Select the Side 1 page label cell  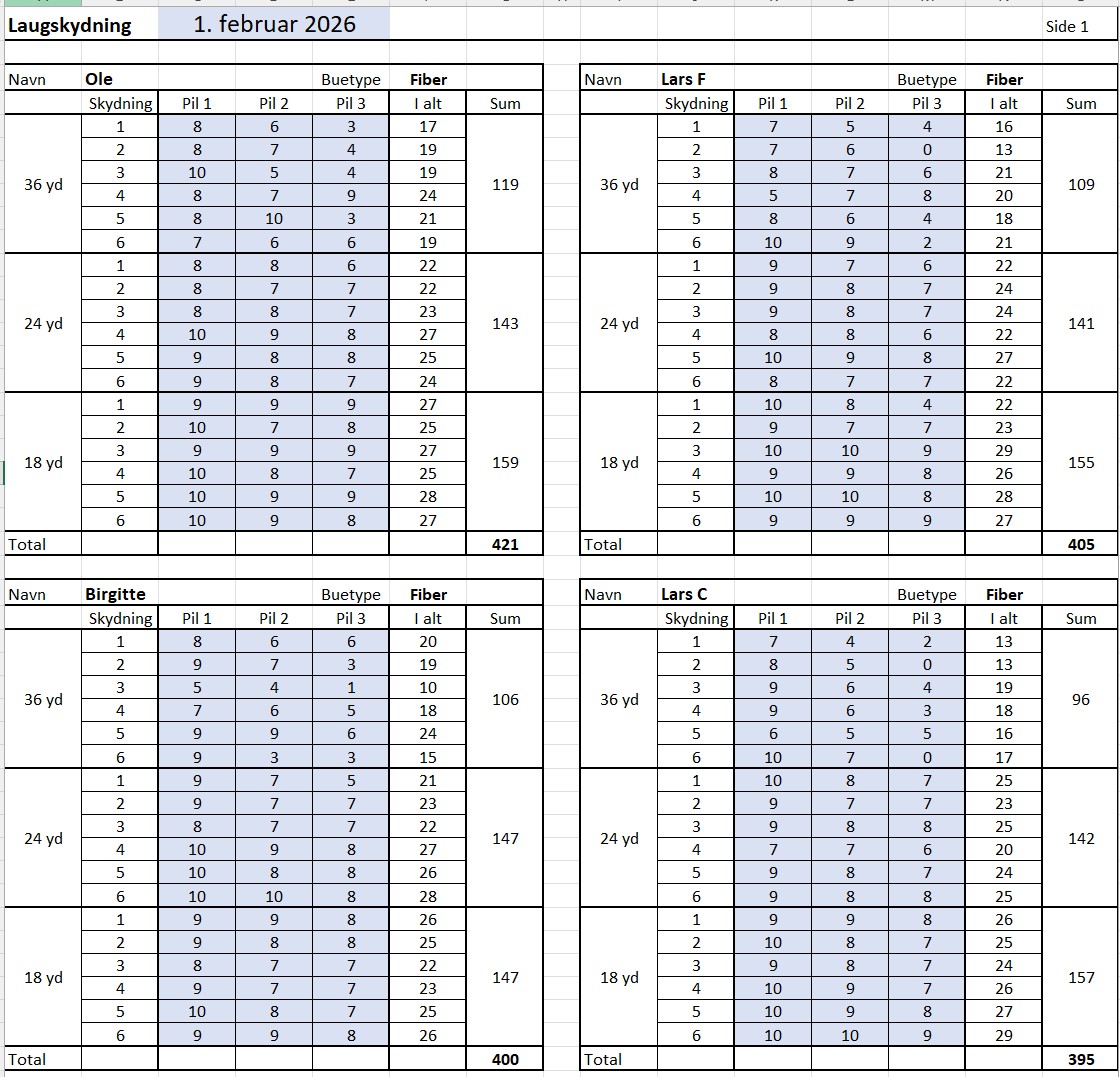[1066, 27]
